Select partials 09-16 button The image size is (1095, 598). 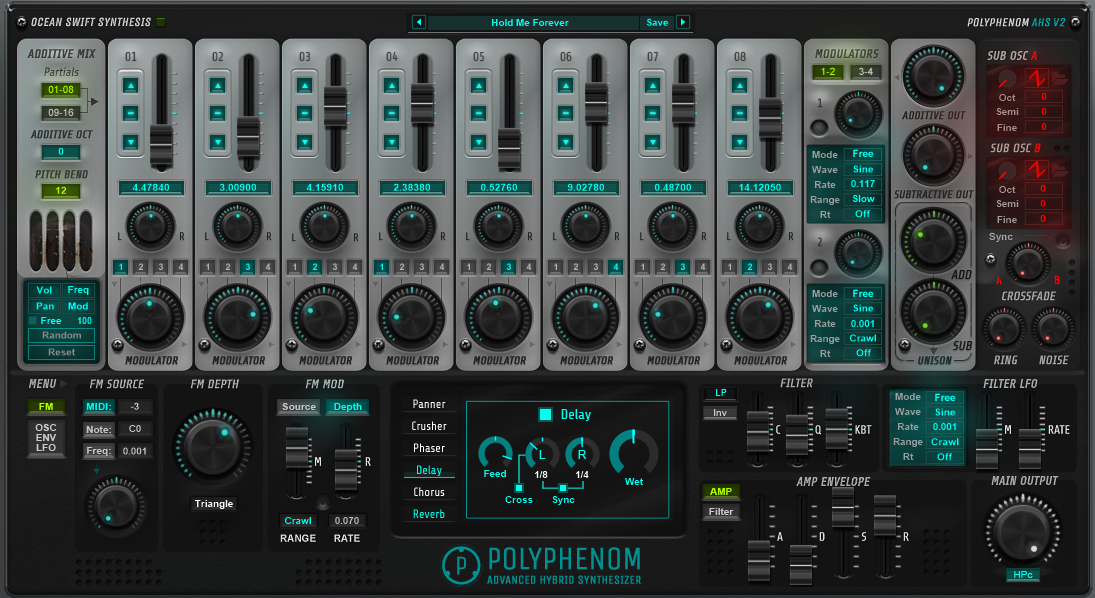click(x=61, y=112)
